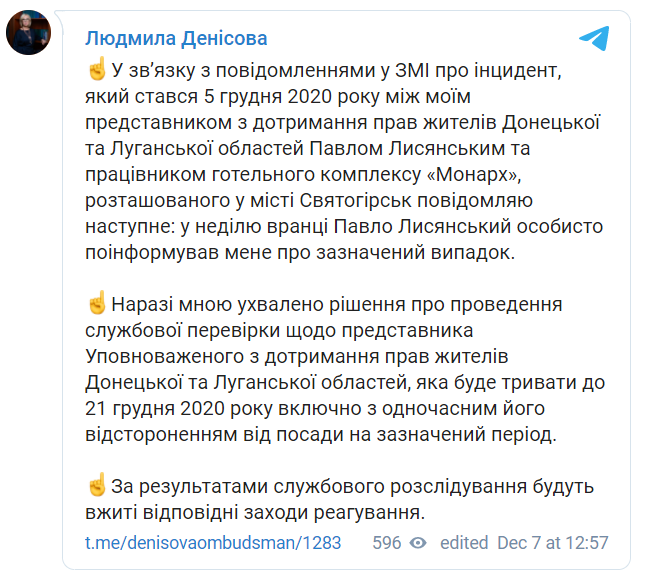
Task: Click the pointing finger emoji before «За результатами»
Action: pos(97,487)
